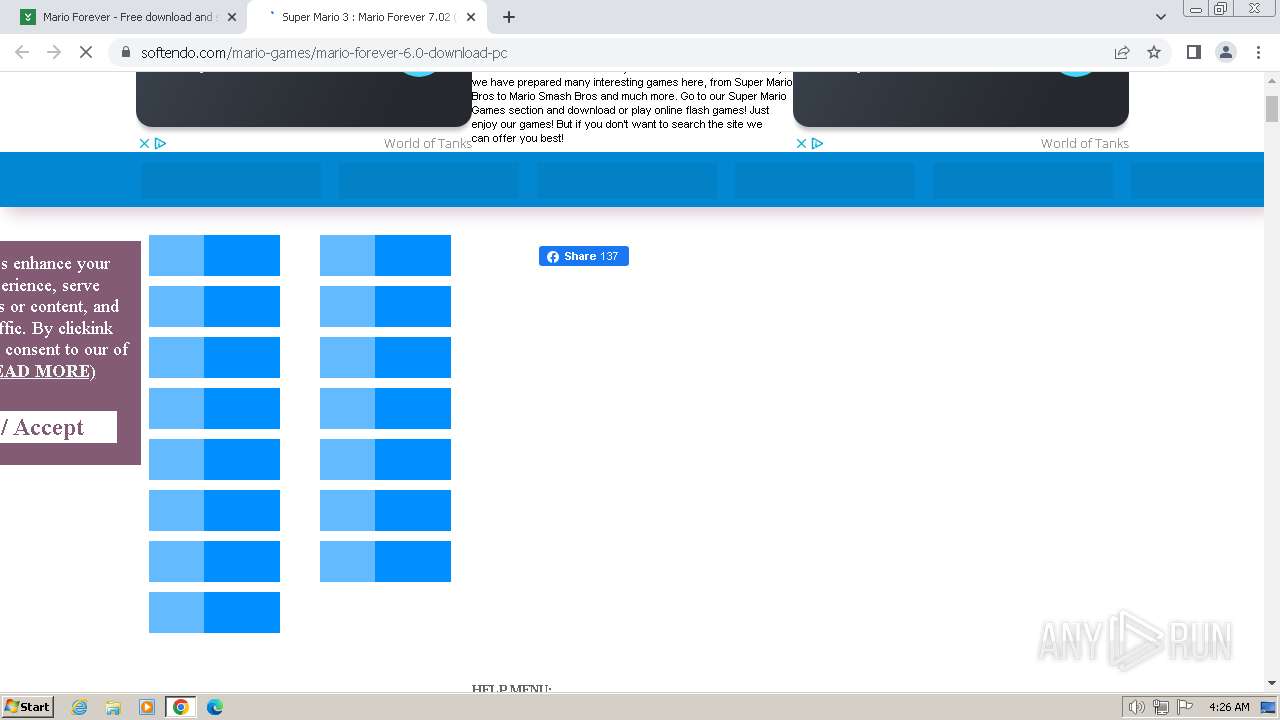Open the READ MORE cookie policy link
This screenshot has width=1280, height=720.
coord(44,371)
